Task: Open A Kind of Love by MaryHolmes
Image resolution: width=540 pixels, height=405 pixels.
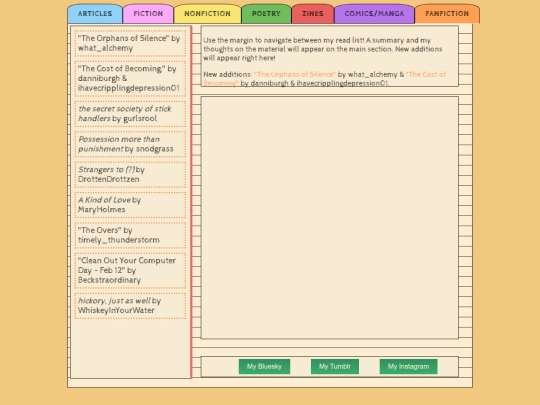Action: [130, 205]
